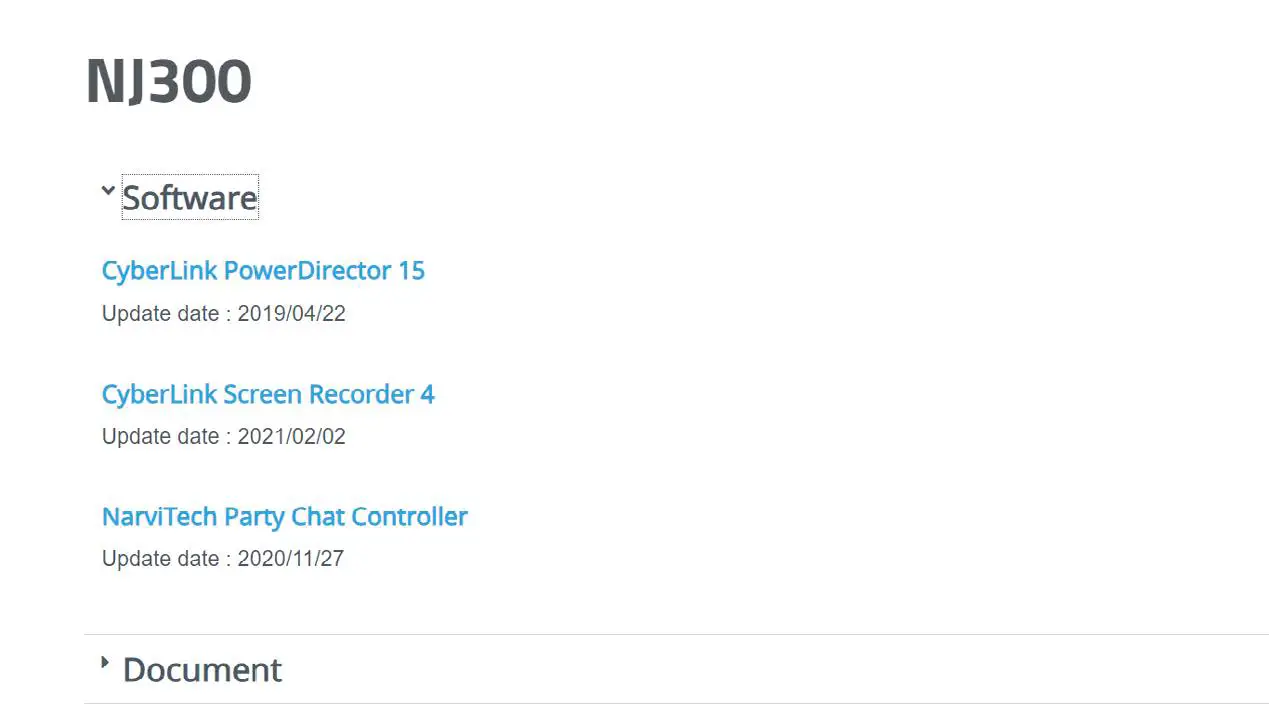This screenshot has height=718, width=1269.
Task: Collapse the Software section chevron arrow
Action: coord(108,189)
